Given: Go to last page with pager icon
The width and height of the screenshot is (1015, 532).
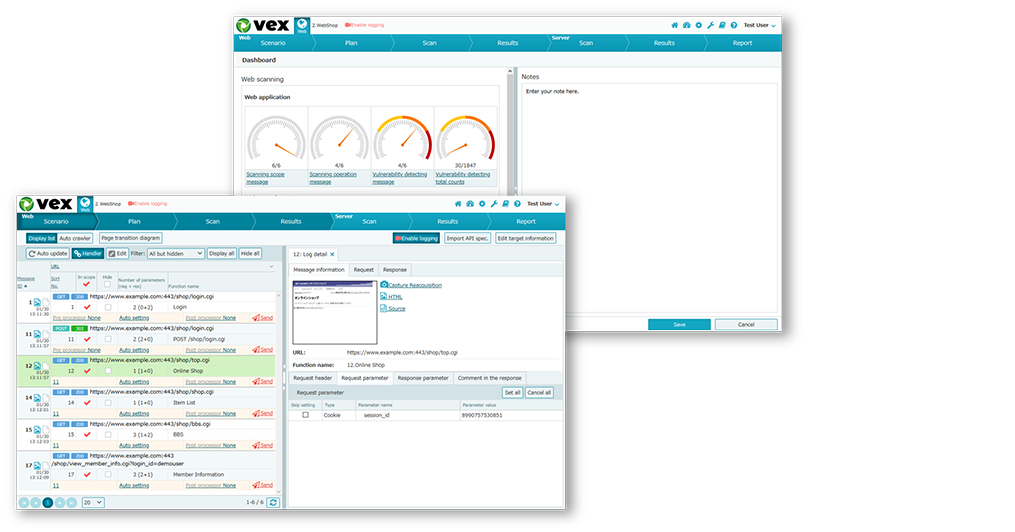Looking at the screenshot, I should point(71,502).
